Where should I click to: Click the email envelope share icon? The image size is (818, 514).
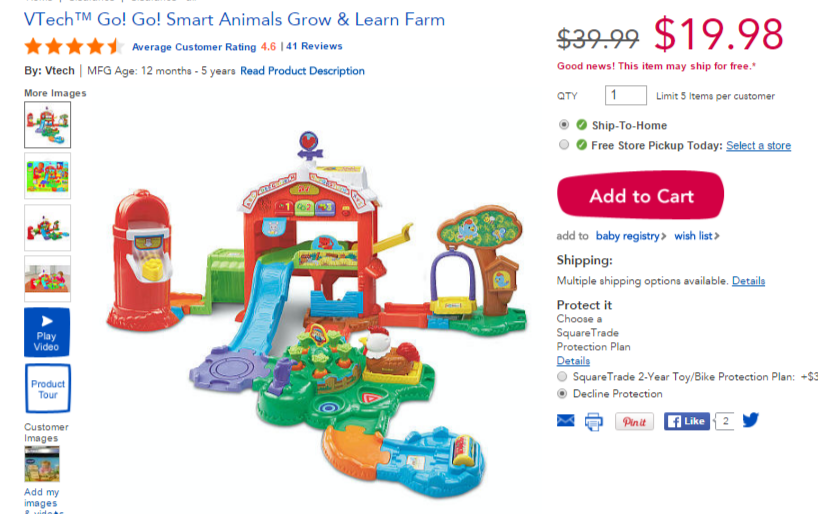pos(566,421)
